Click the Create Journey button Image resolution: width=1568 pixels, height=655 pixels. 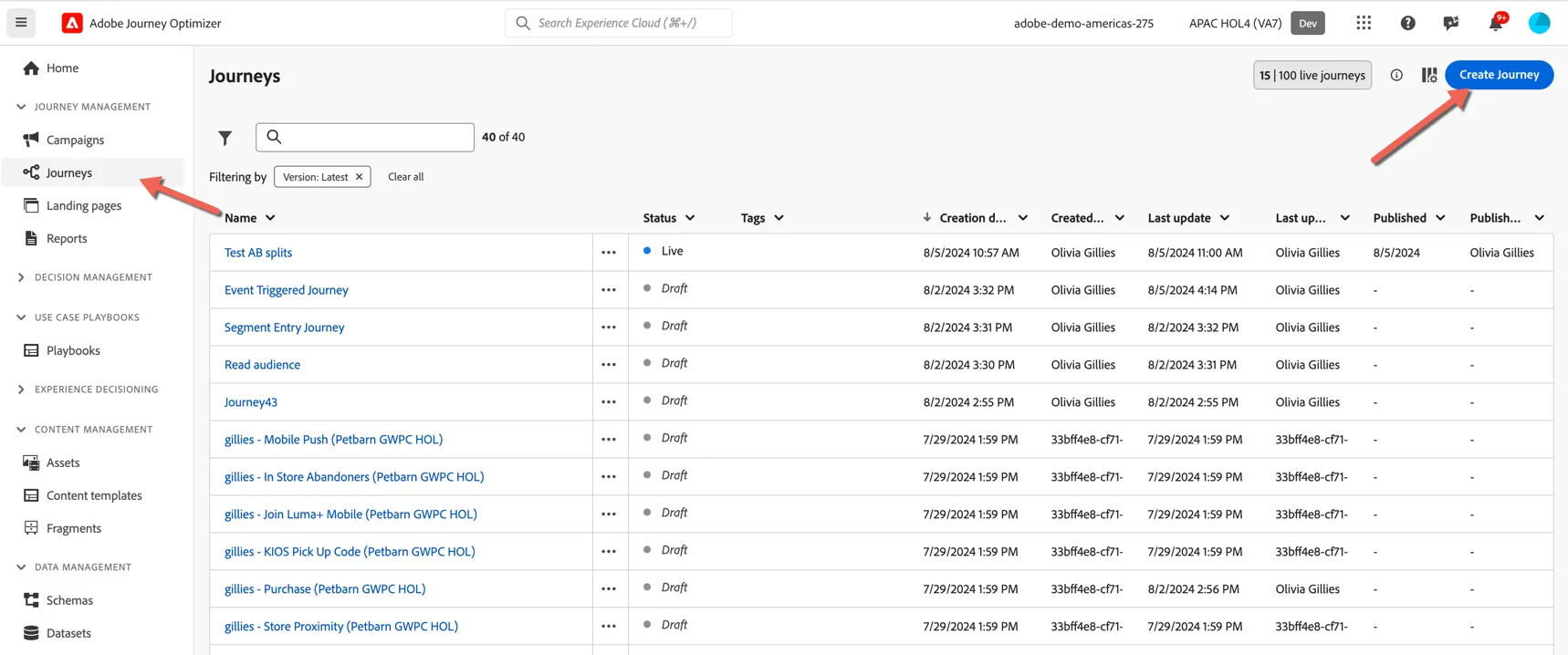(1499, 75)
